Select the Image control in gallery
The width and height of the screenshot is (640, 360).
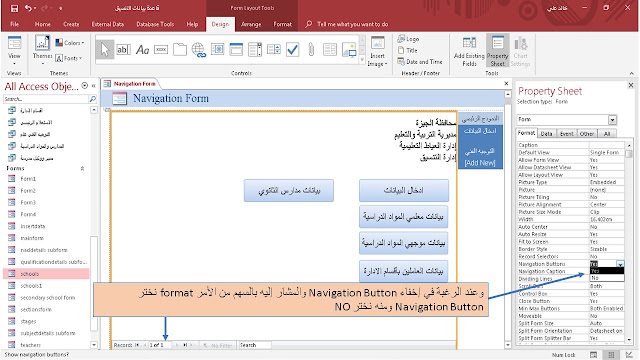[349, 50]
